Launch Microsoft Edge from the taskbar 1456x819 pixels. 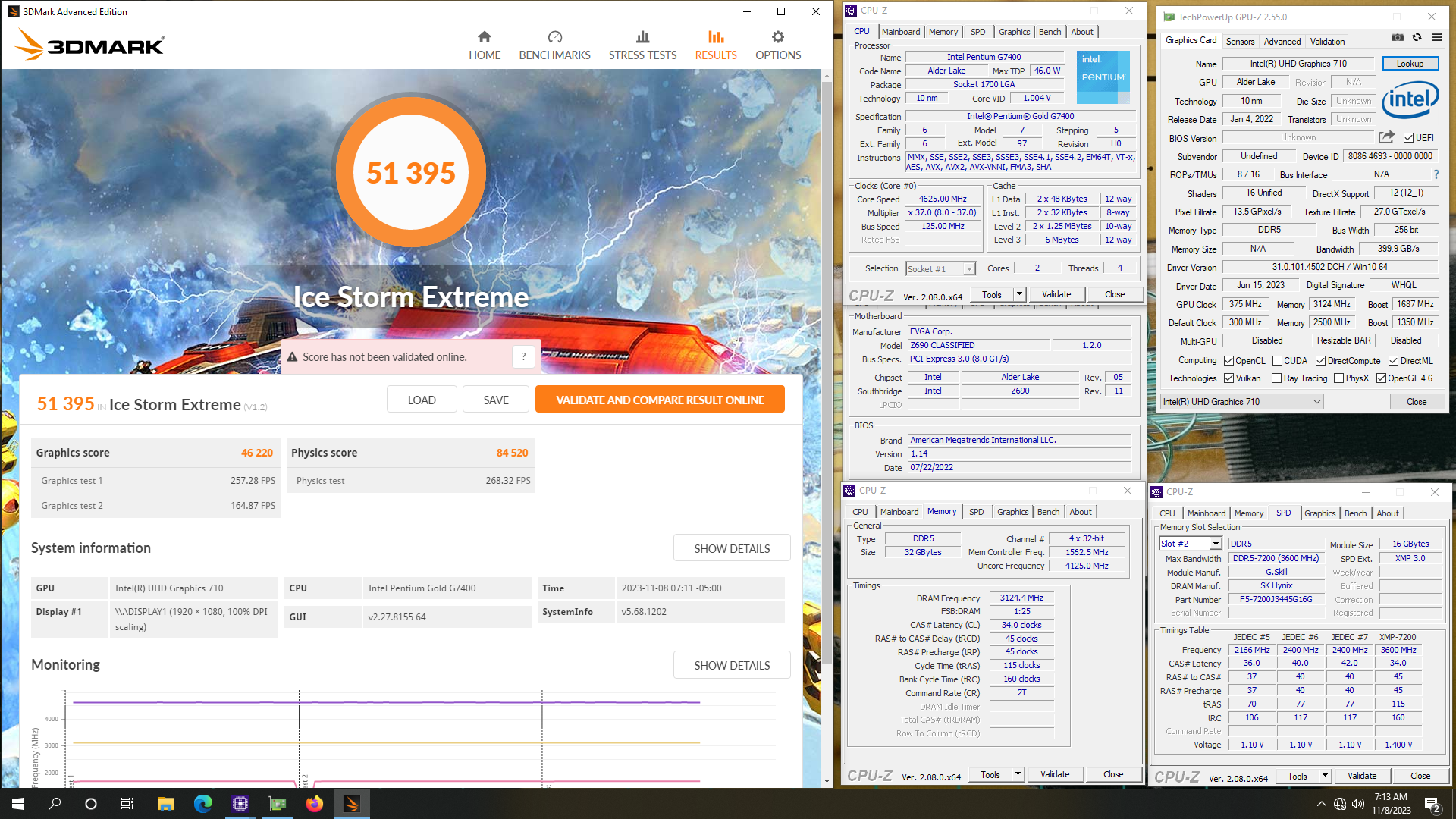click(x=202, y=804)
